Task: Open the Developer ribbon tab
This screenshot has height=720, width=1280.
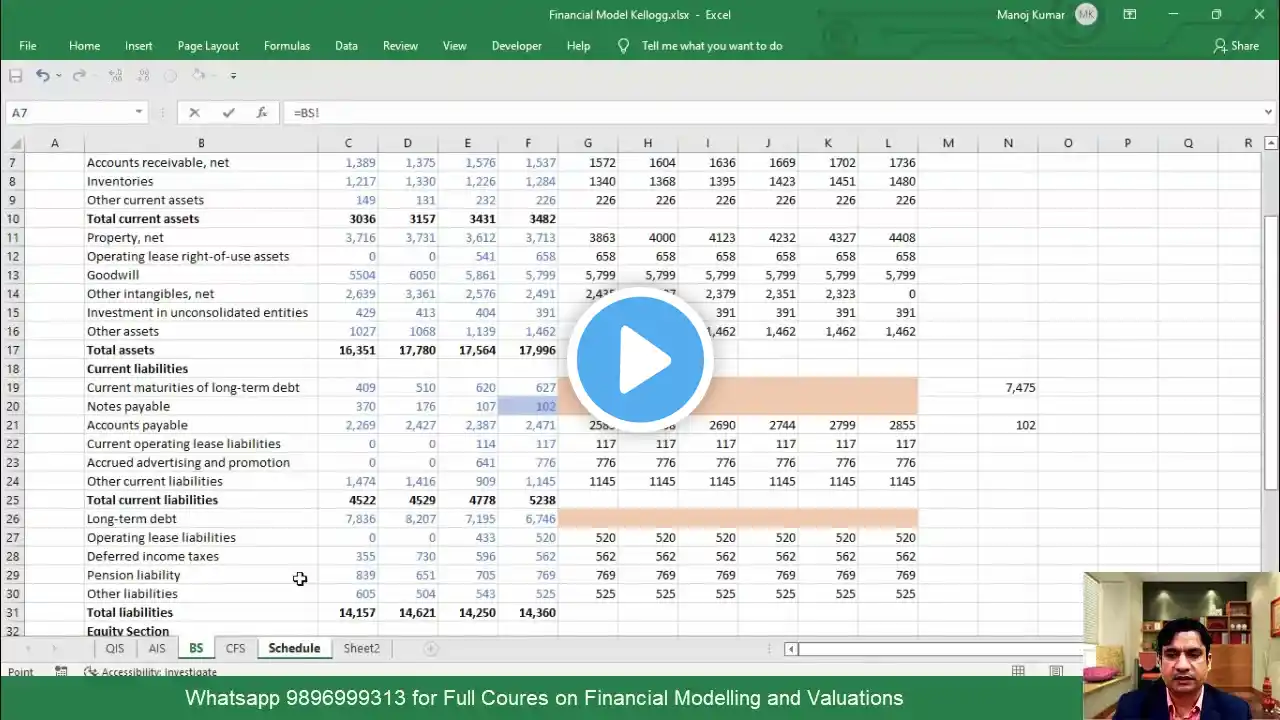Action: pyautogui.click(x=516, y=46)
